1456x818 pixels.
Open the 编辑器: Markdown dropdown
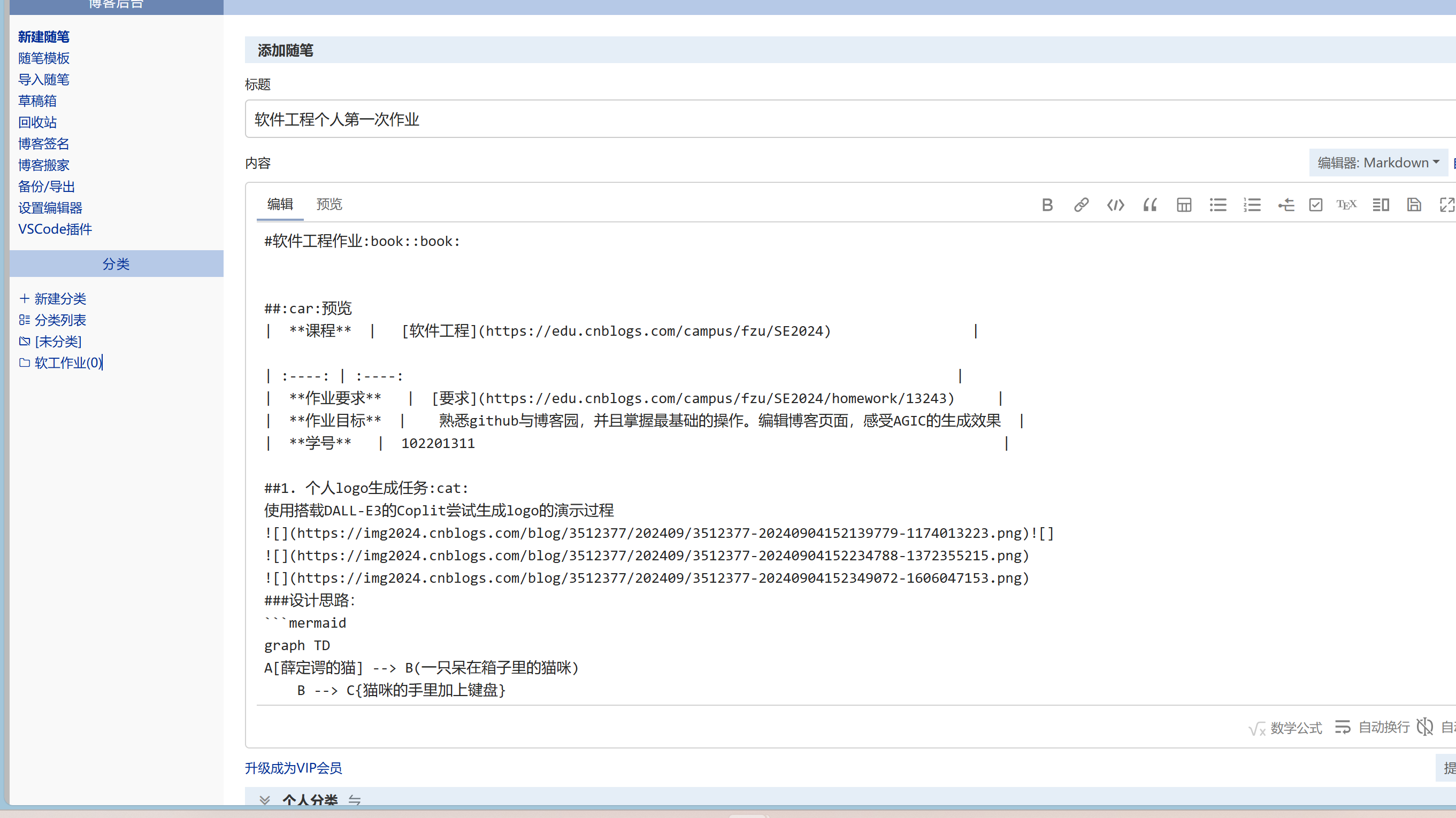click(x=1378, y=163)
